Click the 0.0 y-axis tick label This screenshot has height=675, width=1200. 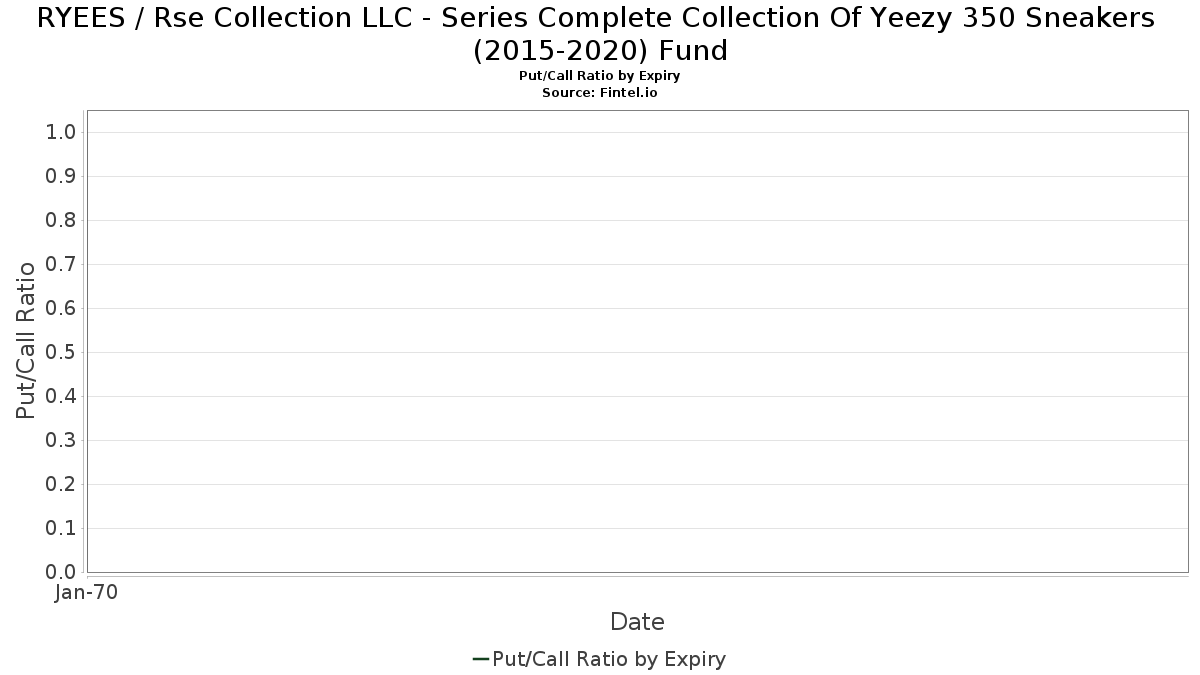tap(61, 572)
